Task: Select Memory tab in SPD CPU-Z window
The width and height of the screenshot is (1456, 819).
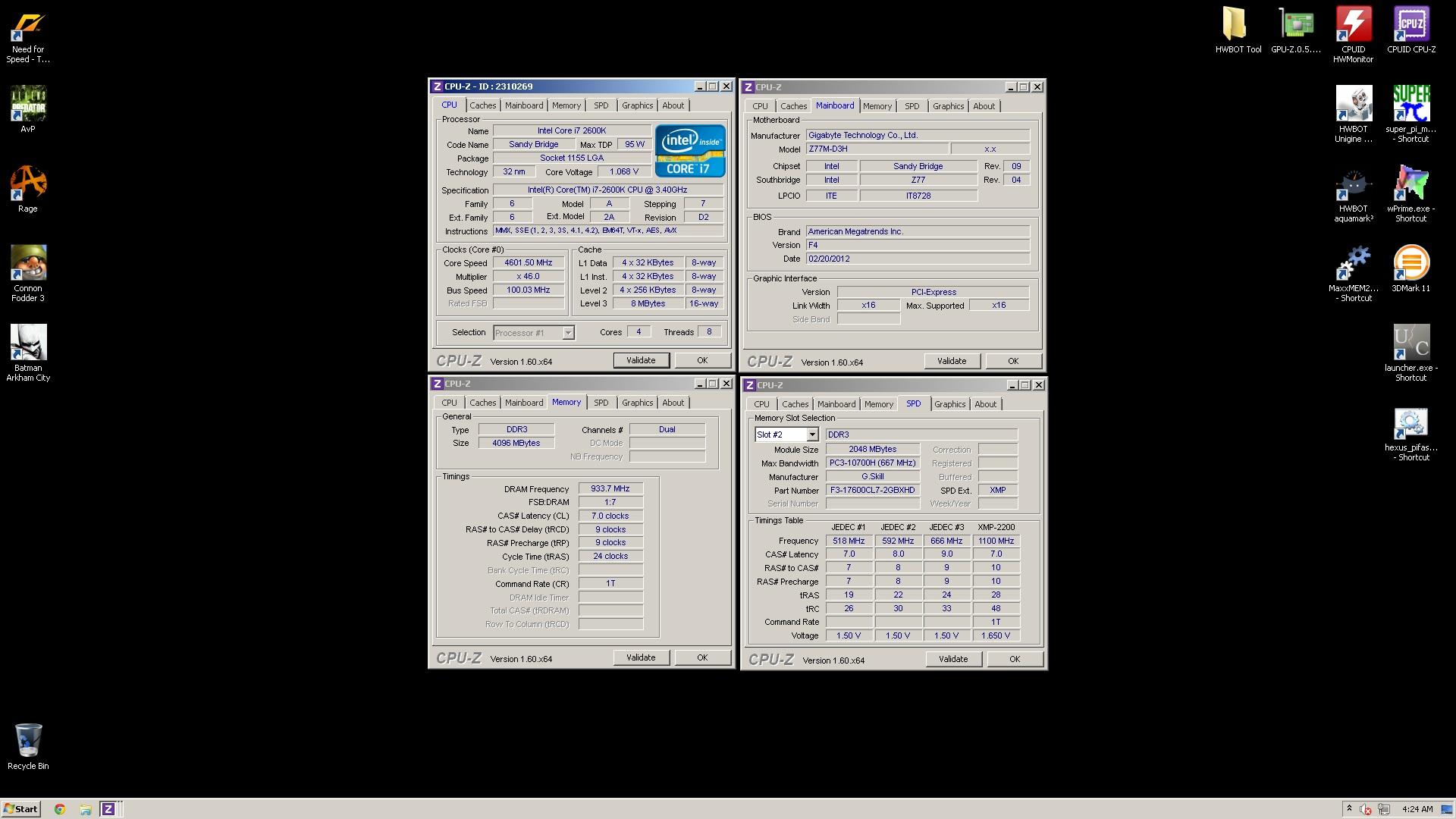Action: 879,404
